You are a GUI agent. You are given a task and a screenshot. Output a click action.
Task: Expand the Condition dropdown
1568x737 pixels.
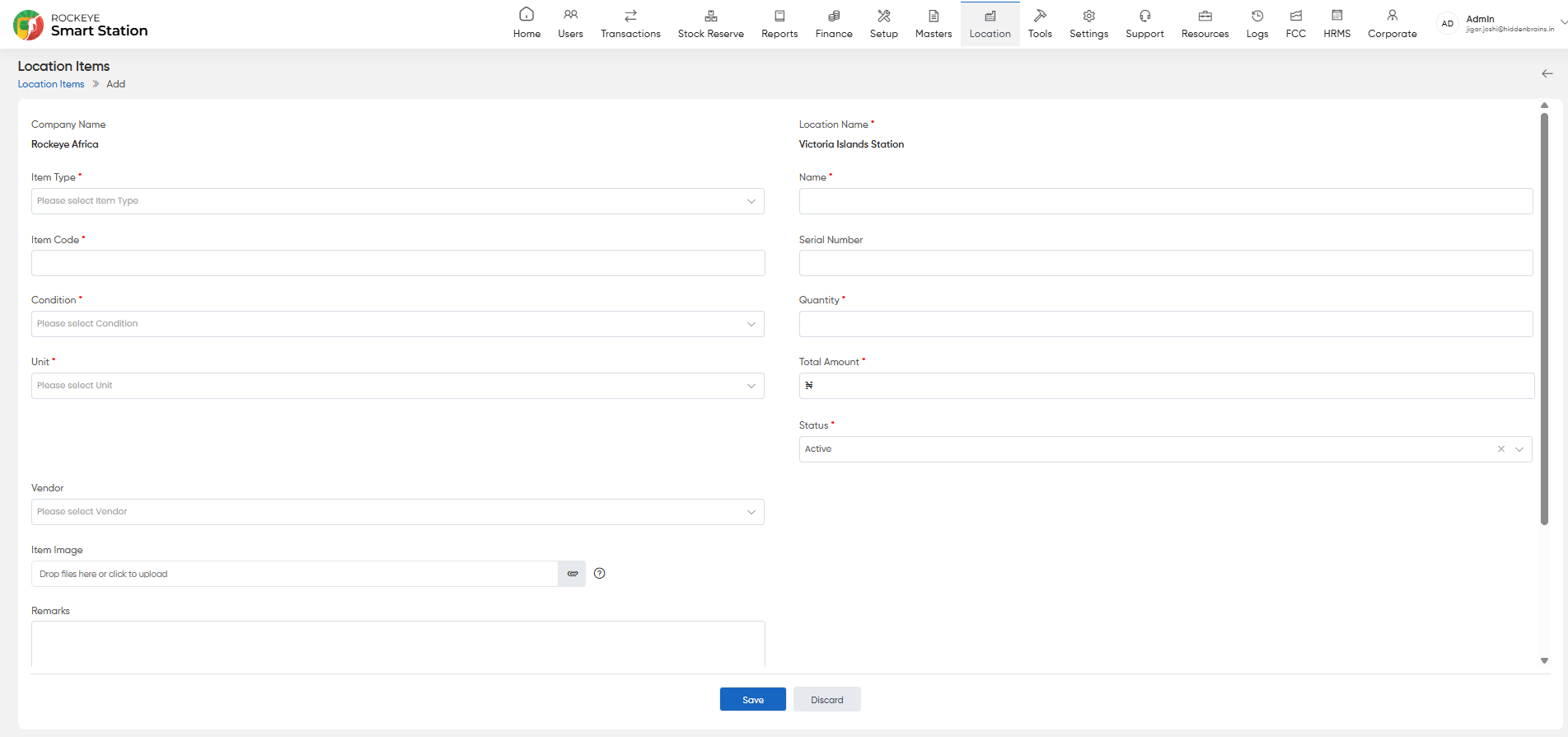tap(398, 324)
